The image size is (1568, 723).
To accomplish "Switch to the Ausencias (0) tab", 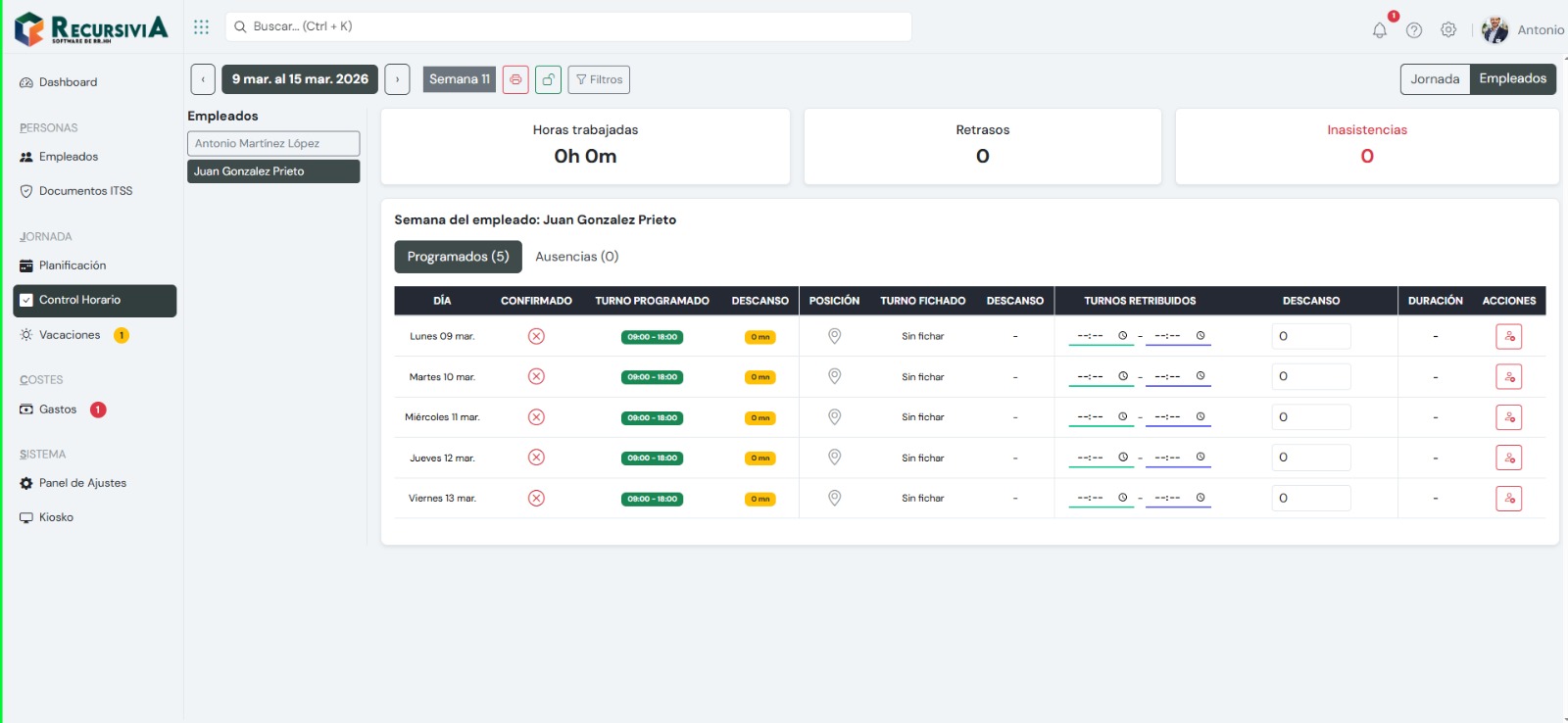I will [576, 257].
